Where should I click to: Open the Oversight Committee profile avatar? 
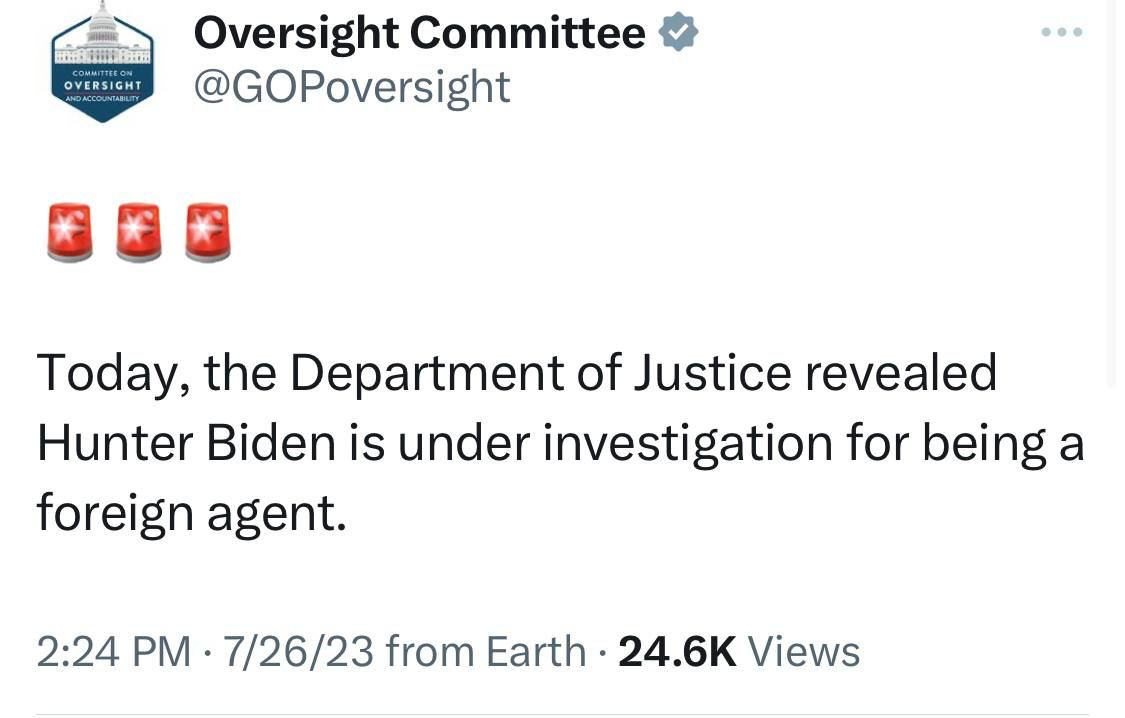103,62
